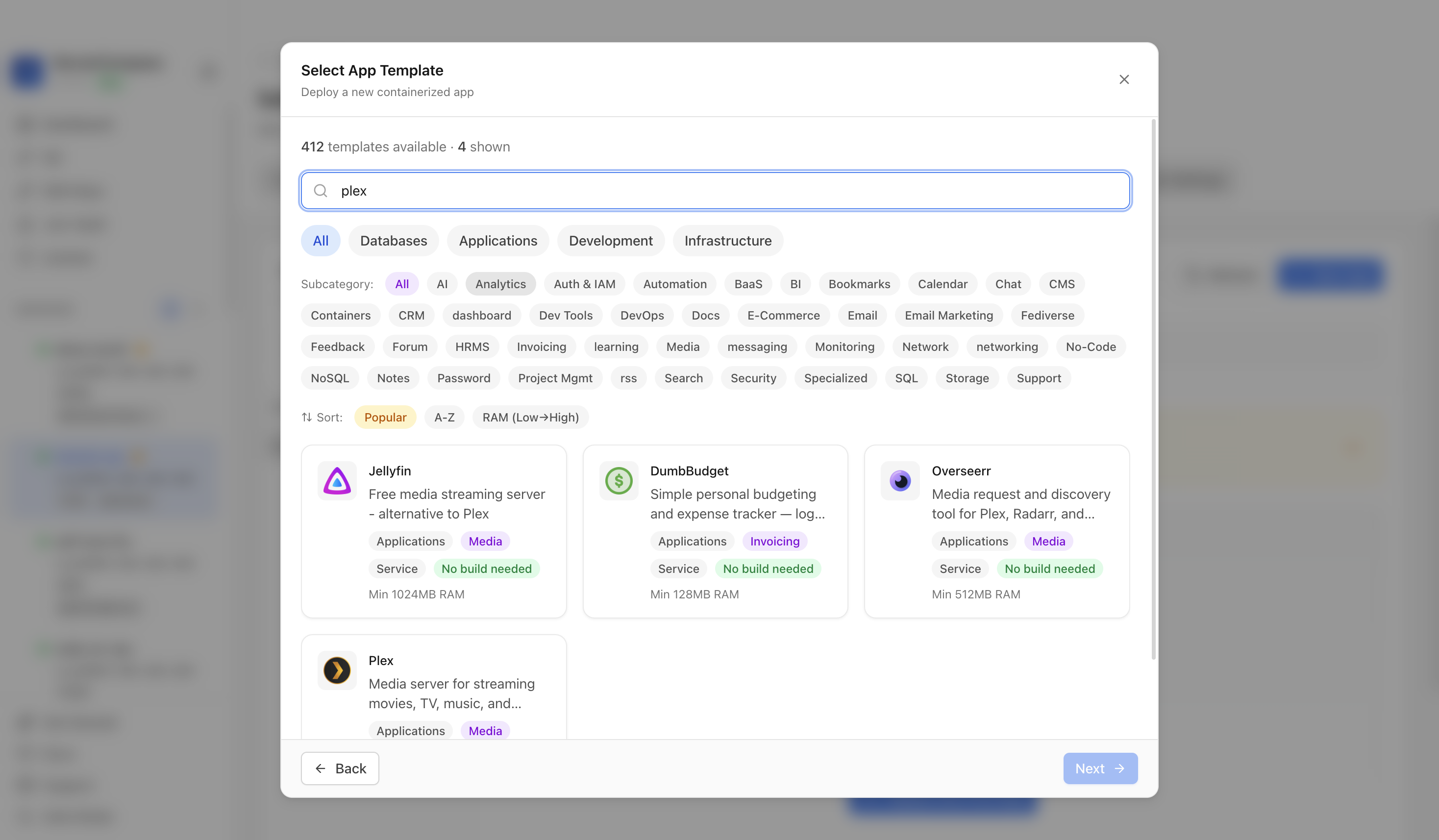This screenshot has height=840, width=1439.
Task: Close the Select App Template dialog
Action: 1124,79
